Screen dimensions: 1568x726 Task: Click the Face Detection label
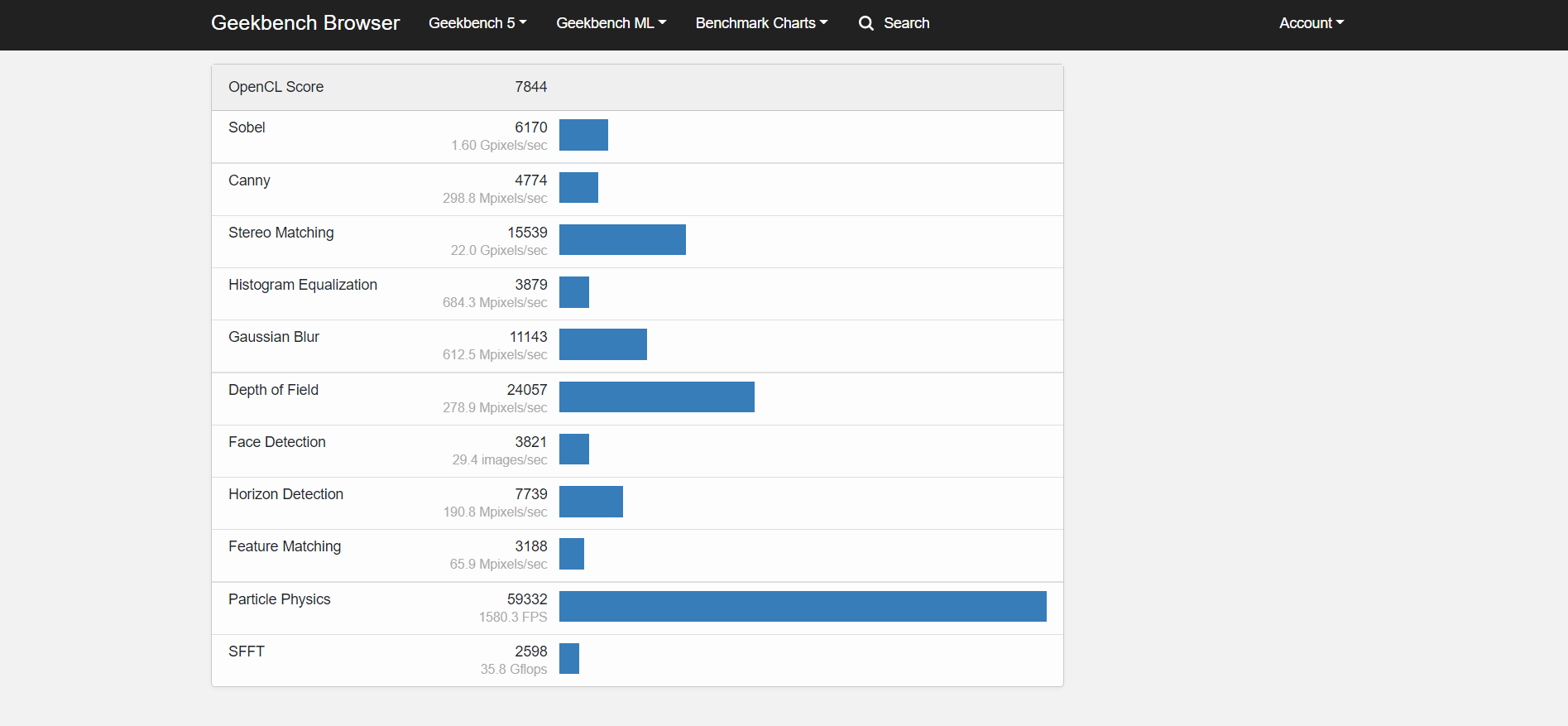[x=277, y=442]
